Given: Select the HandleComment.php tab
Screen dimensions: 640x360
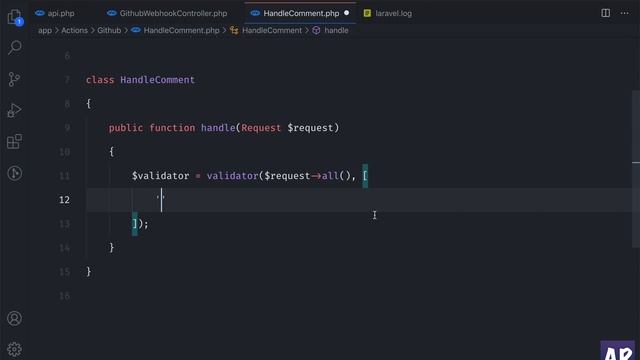Looking at the screenshot, I should coord(301,13).
